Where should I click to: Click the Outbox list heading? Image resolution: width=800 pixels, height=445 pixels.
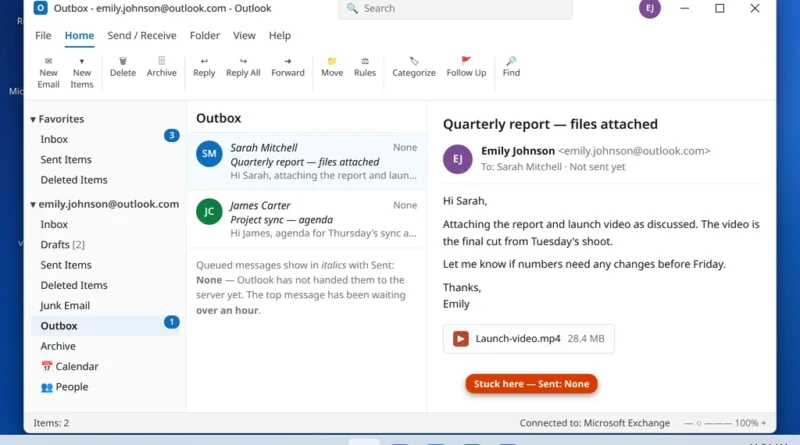click(218, 118)
